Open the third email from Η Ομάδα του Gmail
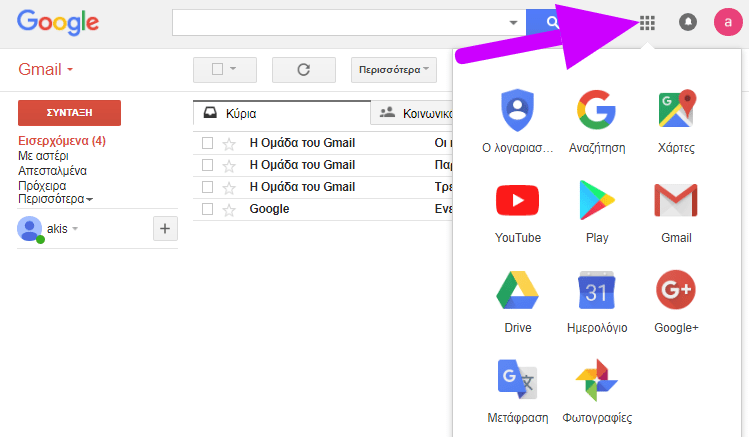This screenshot has width=749, height=437. point(323,187)
